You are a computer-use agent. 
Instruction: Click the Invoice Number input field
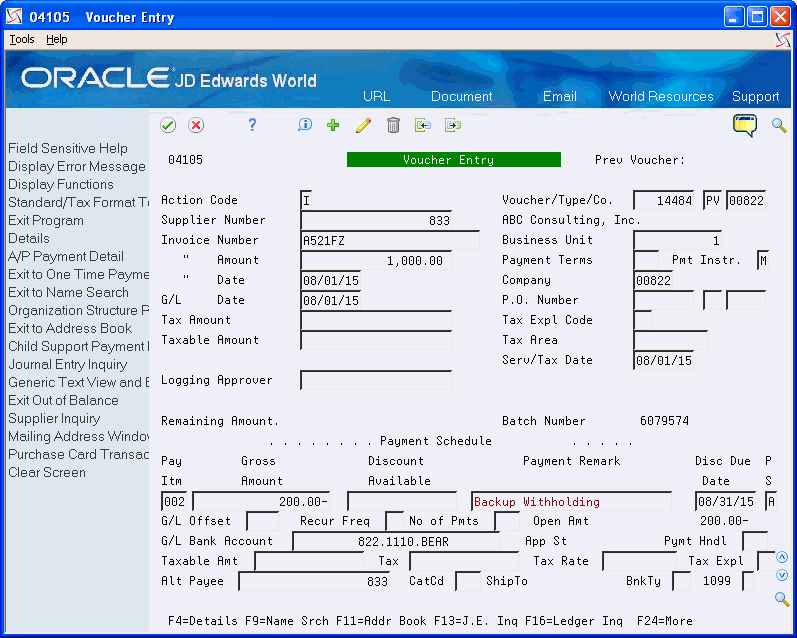(389, 240)
